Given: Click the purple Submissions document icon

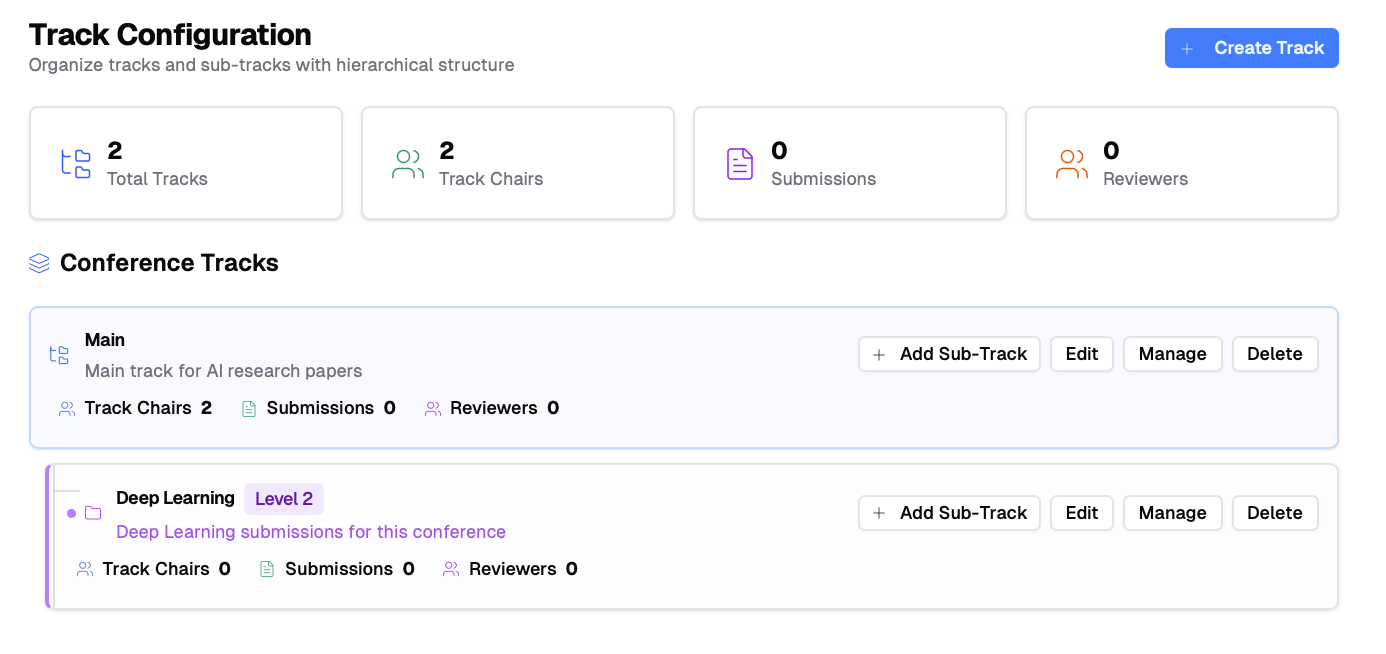Looking at the screenshot, I should 740,163.
